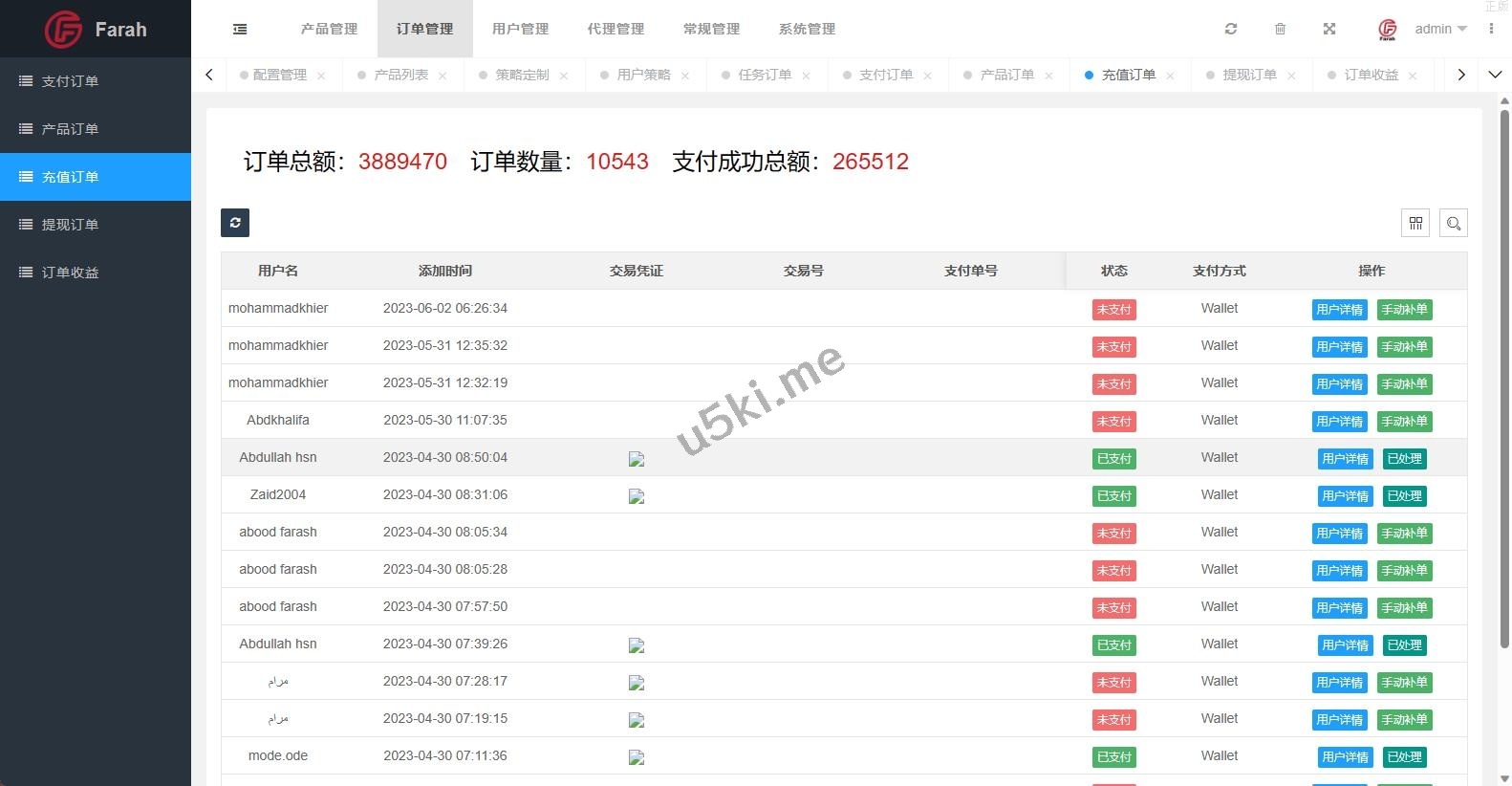Toggle fullscreen with the expand icon
Image resolution: width=1512 pixels, height=786 pixels.
pos(1328,30)
